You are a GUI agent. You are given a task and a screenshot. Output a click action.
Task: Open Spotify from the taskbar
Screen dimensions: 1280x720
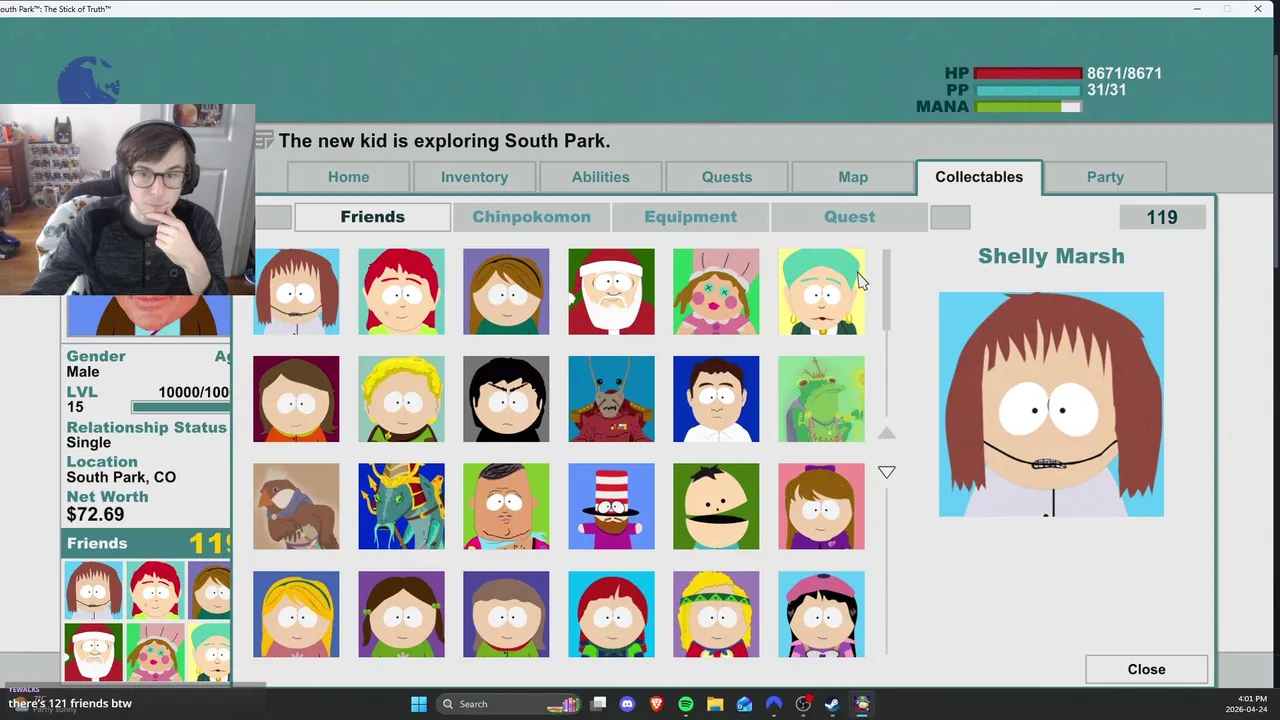pyautogui.click(x=686, y=704)
